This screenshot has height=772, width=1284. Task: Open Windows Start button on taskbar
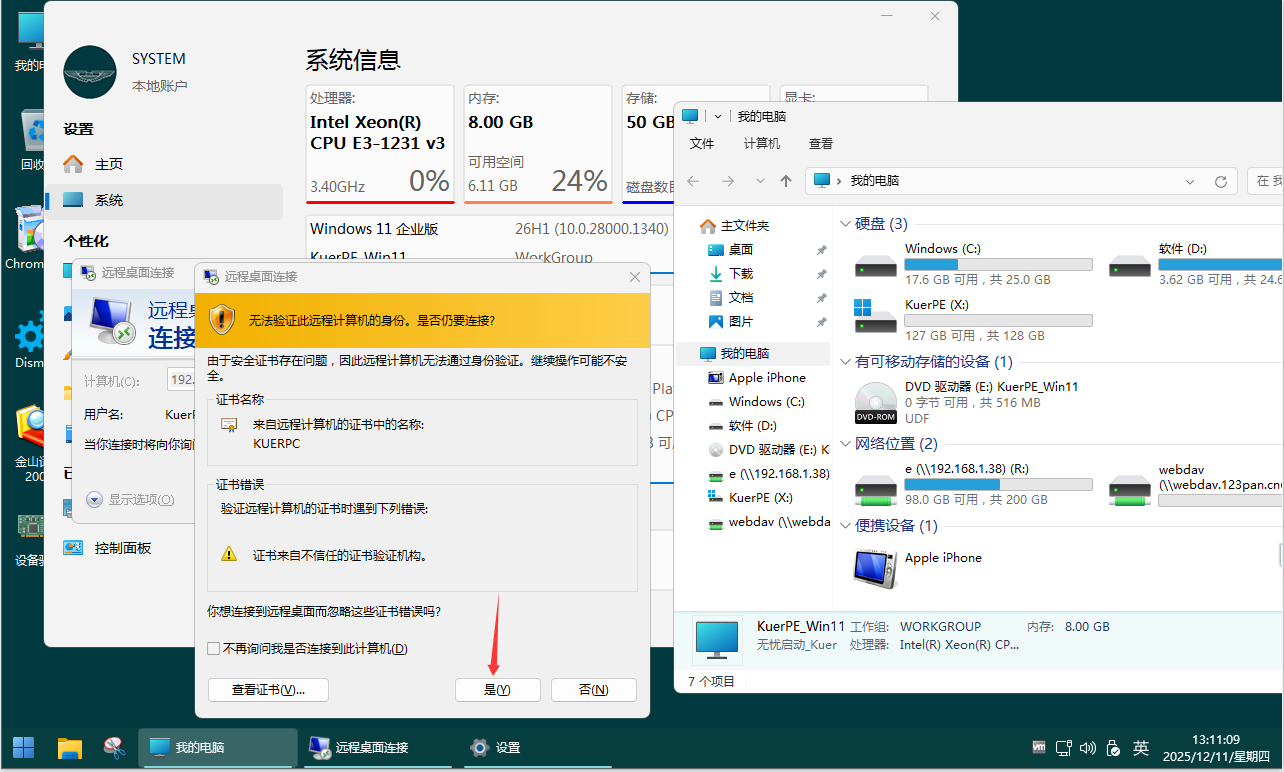point(23,747)
